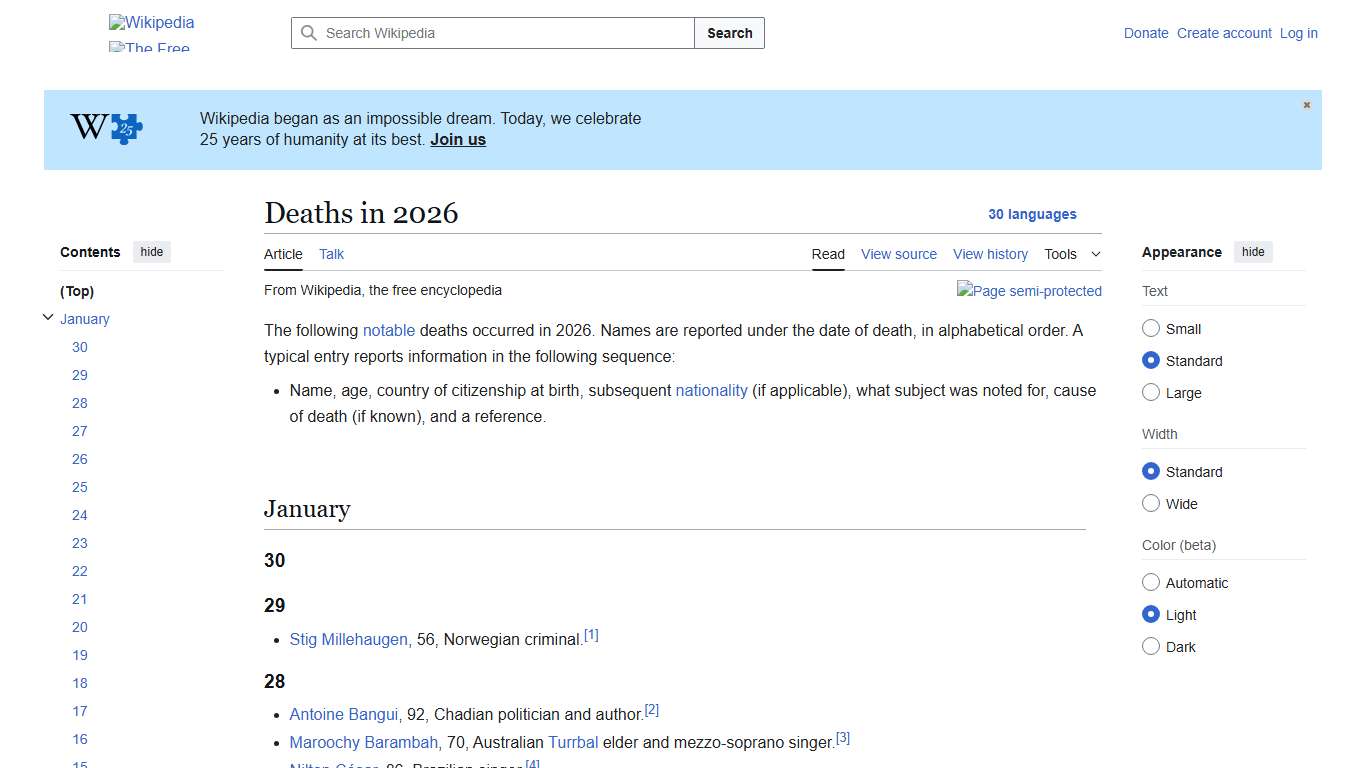Click the page semi-protected padlock icon
Screen dimensions: 1366x768
[1029, 291]
